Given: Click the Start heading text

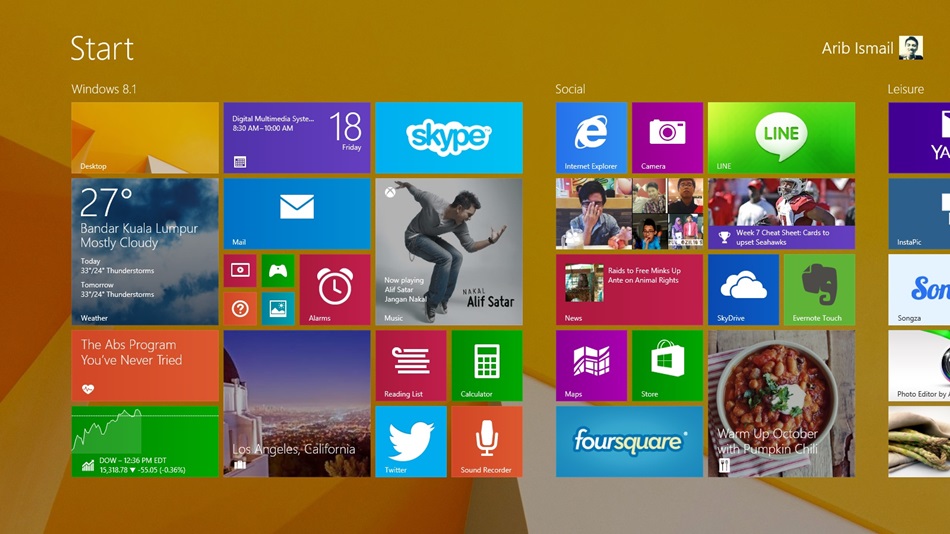Looking at the screenshot, I should (102, 48).
